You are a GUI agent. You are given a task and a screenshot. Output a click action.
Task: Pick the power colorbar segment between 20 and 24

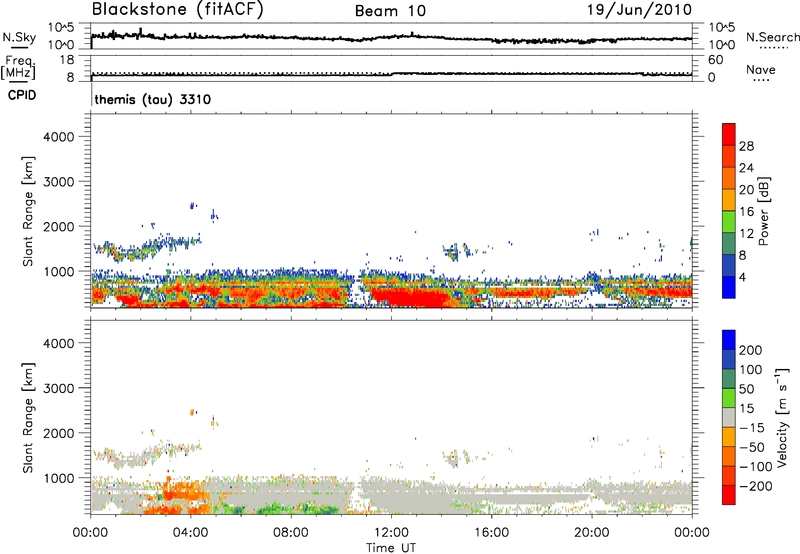pos(729,178)
